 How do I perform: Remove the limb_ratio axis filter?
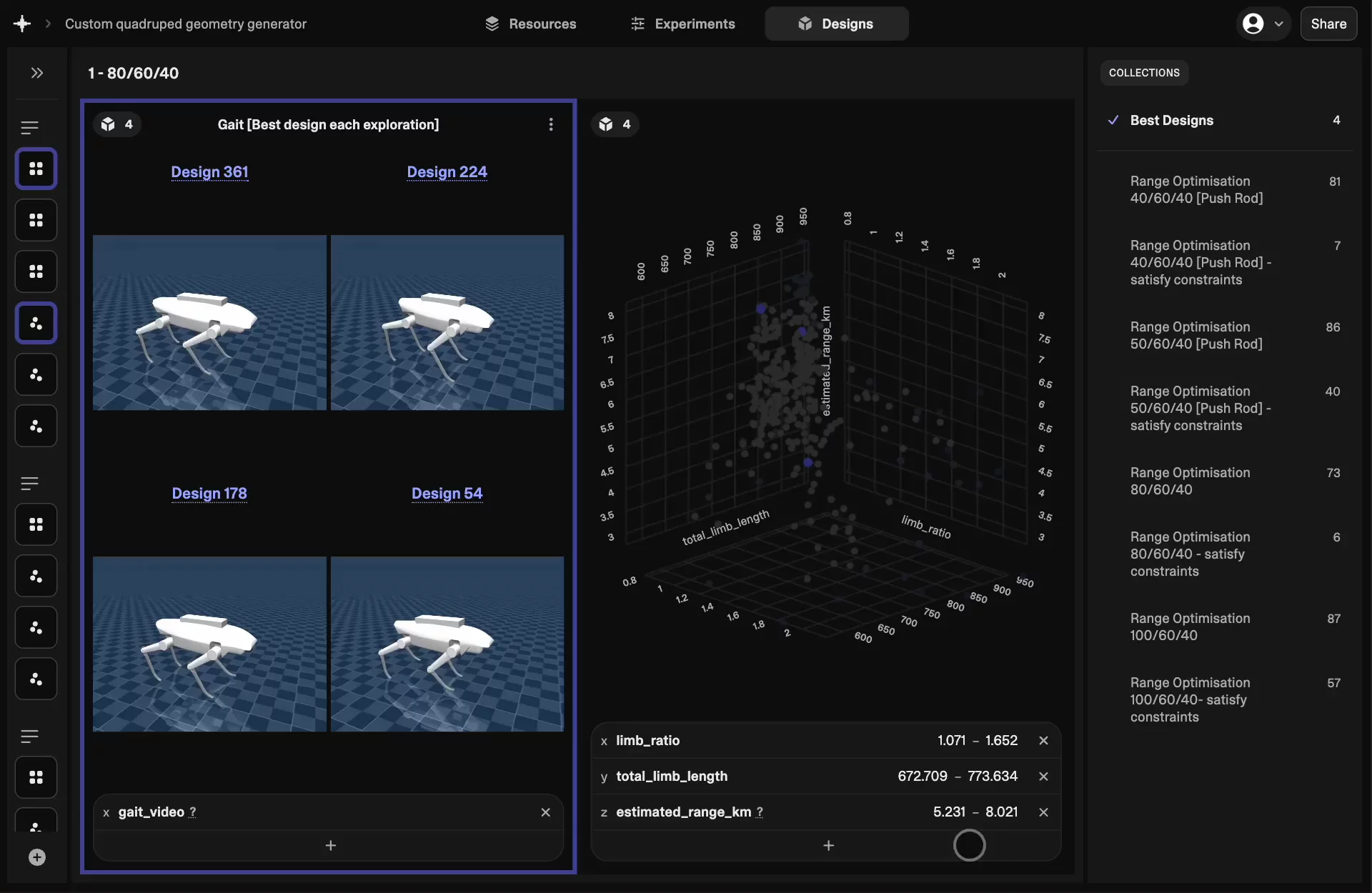pos(1043,741)
